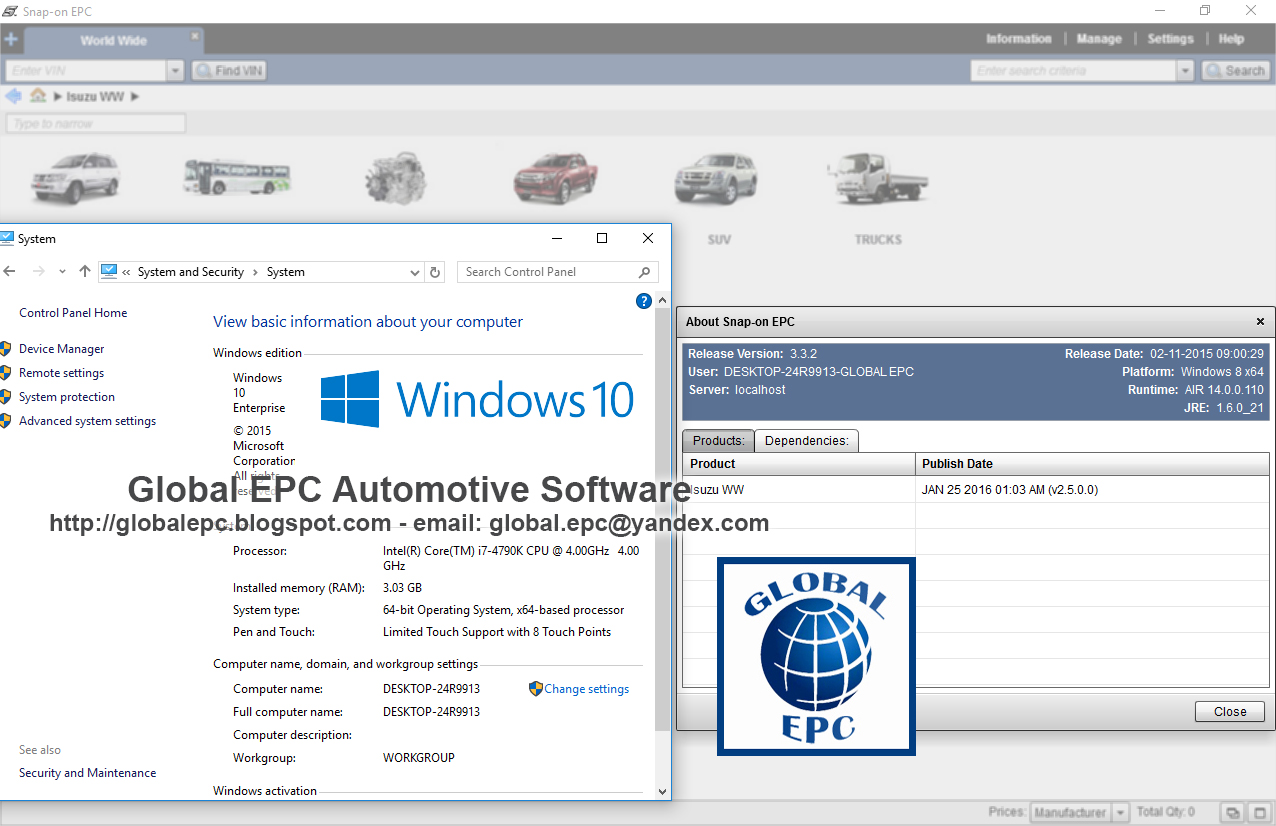1276x826 pixels.
Task: Click scroll-down arrow in System window scrollbar
Action: (x=662, y=790)
